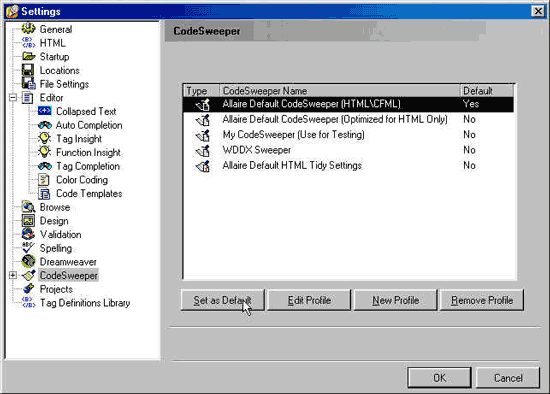Click the CodeSweeper broom icon in tree

(28, 275)
